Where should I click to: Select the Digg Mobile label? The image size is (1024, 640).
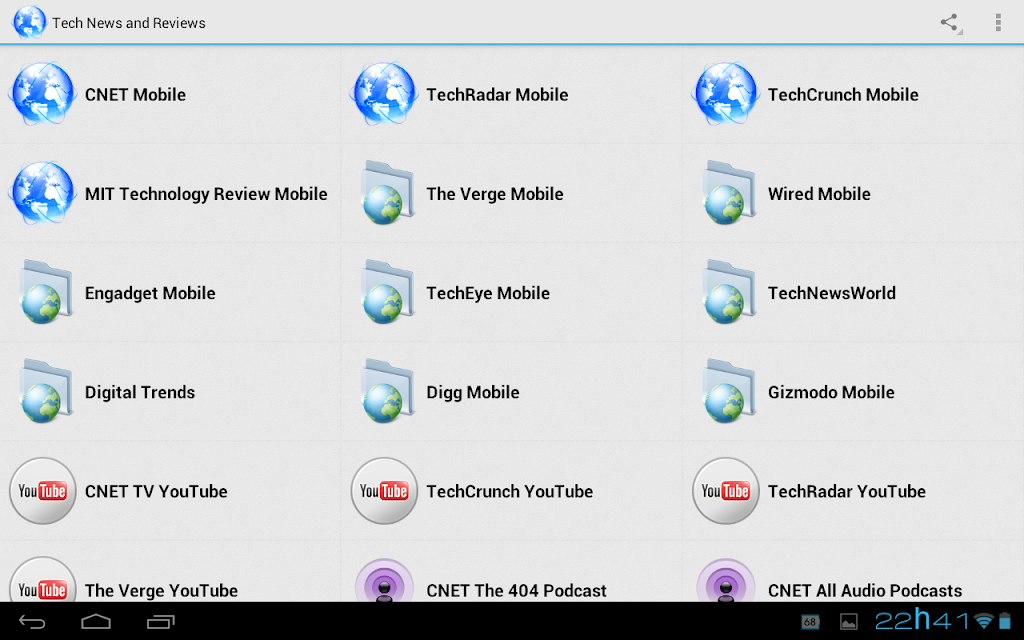pyautogui.click(x=473, y=392)
